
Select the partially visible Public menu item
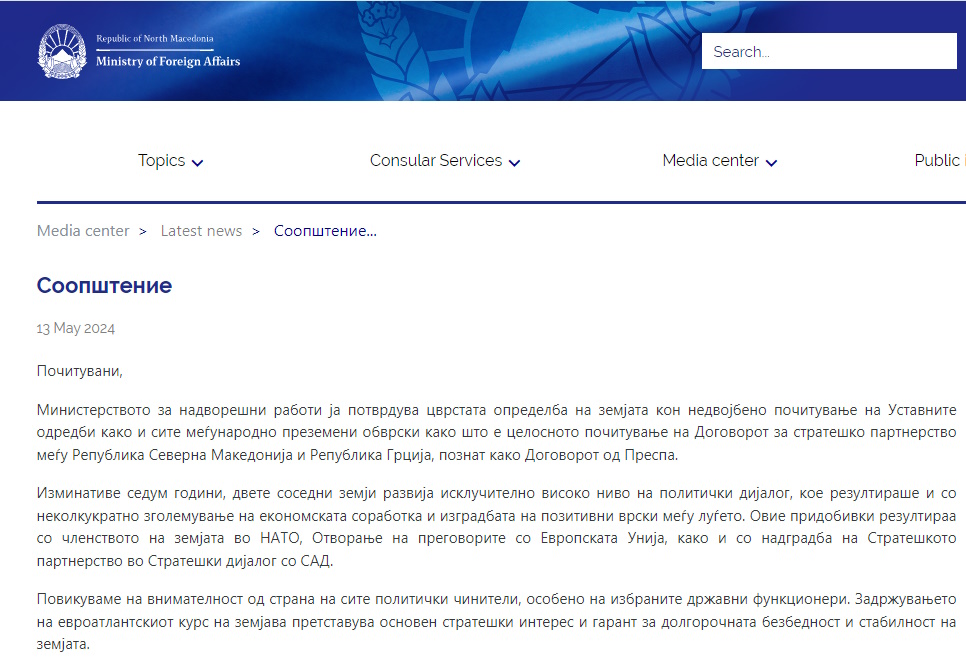coord(938,161)
